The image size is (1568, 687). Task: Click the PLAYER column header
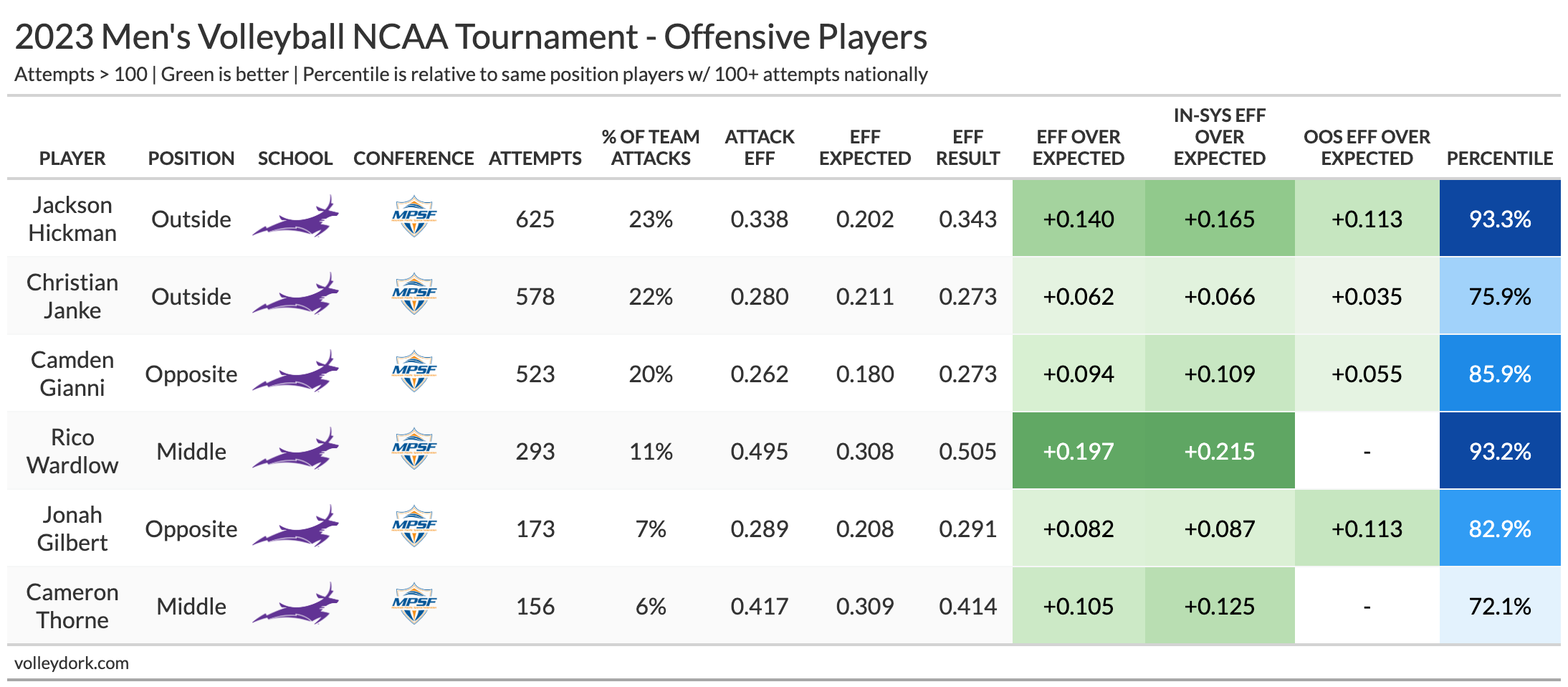point(72,158)
